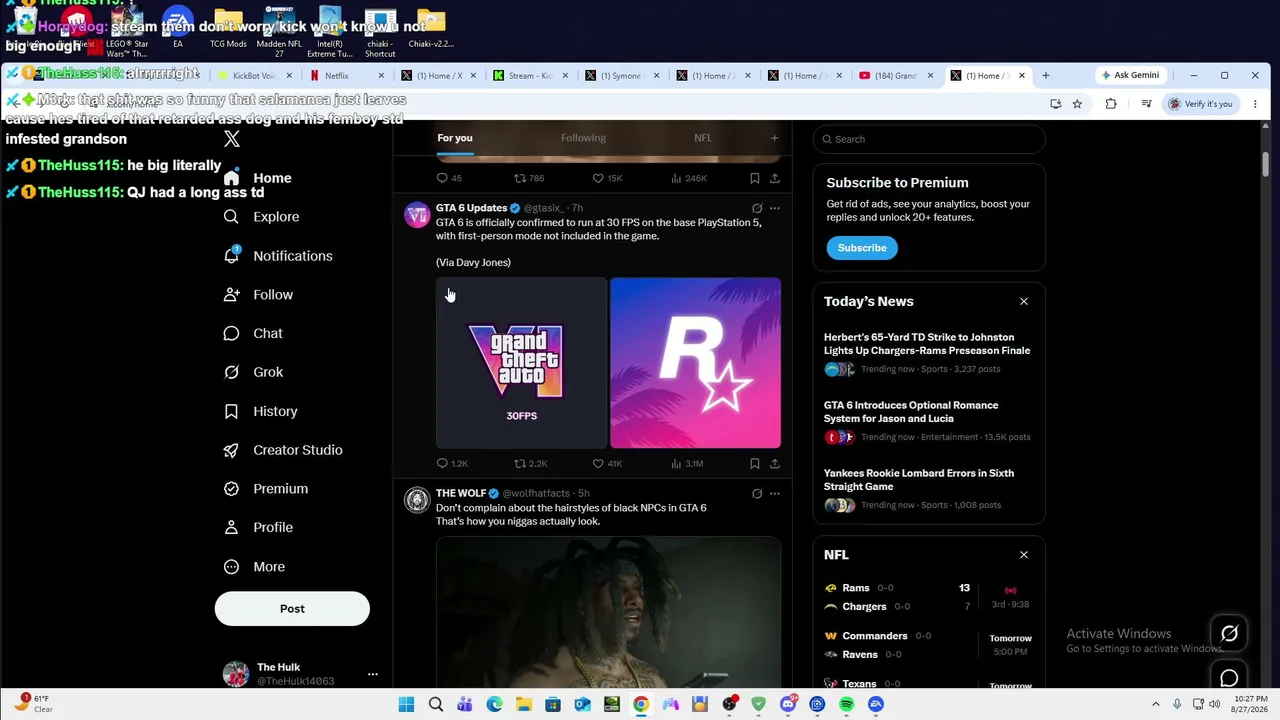Open the More menu in sidebar

(254, 567)
